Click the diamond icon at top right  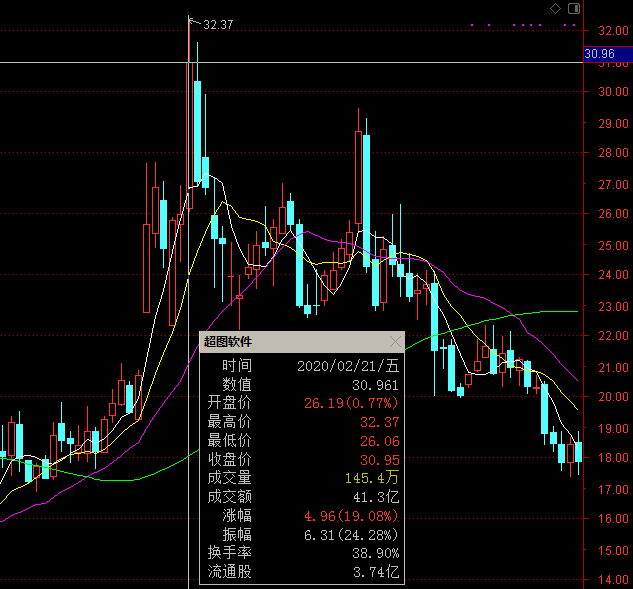[555, 8]
